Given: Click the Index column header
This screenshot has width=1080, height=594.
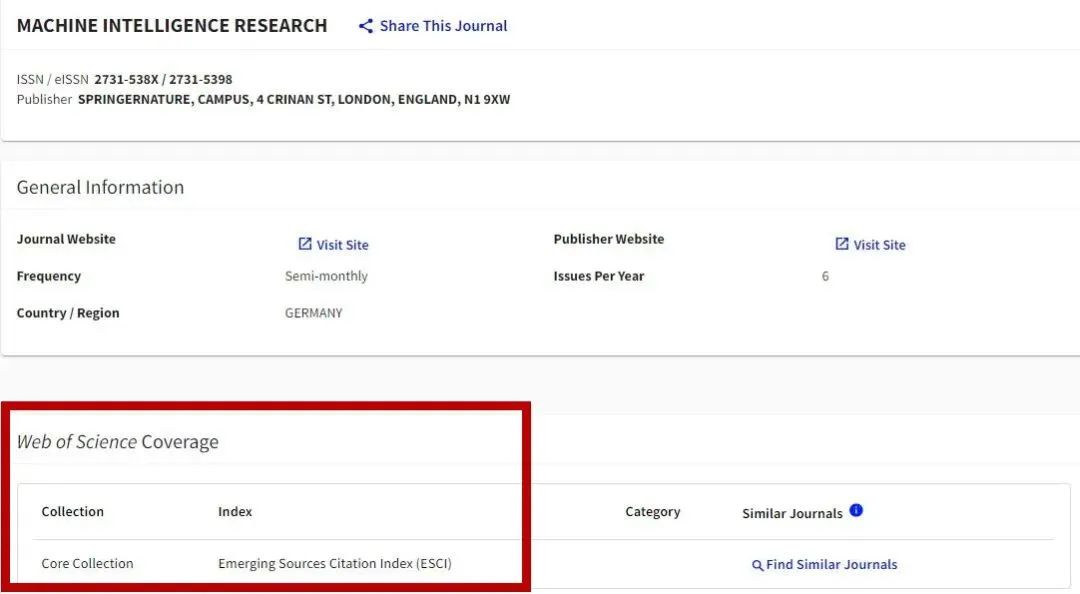Looking at the screenshot, I should coord(235,512).
